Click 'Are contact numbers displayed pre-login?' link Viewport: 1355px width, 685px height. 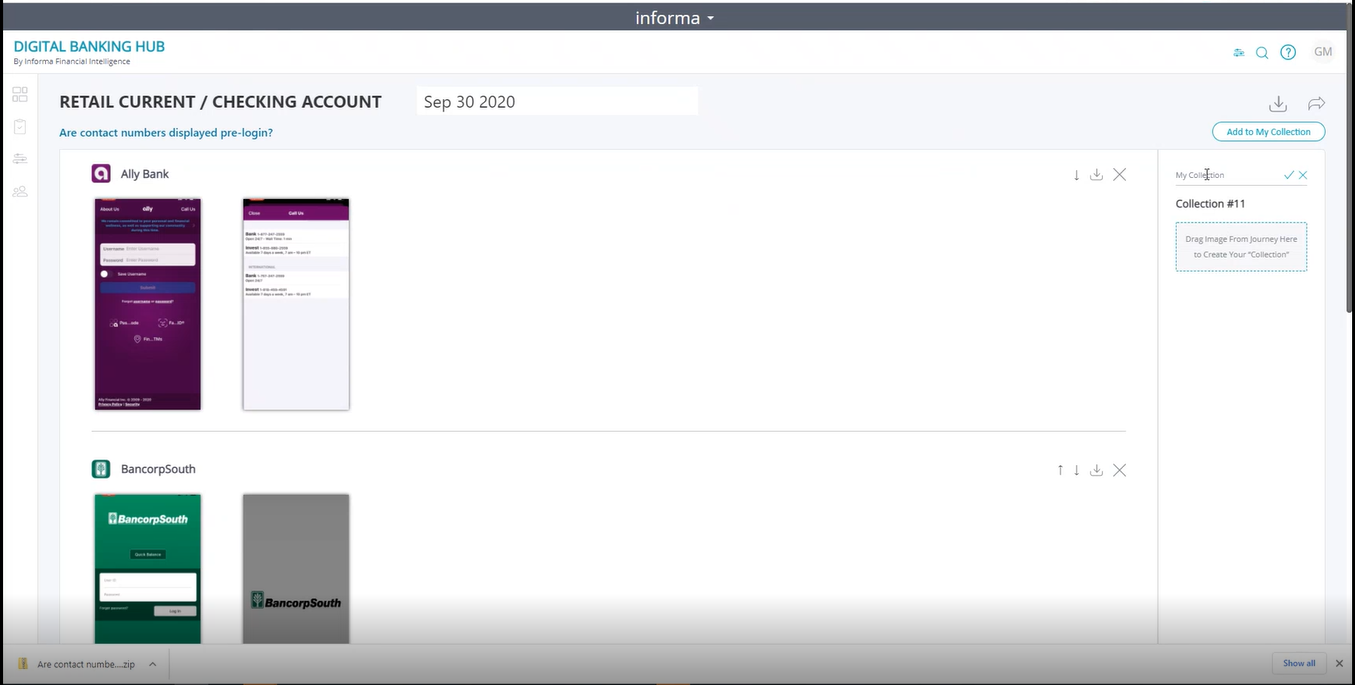coord(166,132)
